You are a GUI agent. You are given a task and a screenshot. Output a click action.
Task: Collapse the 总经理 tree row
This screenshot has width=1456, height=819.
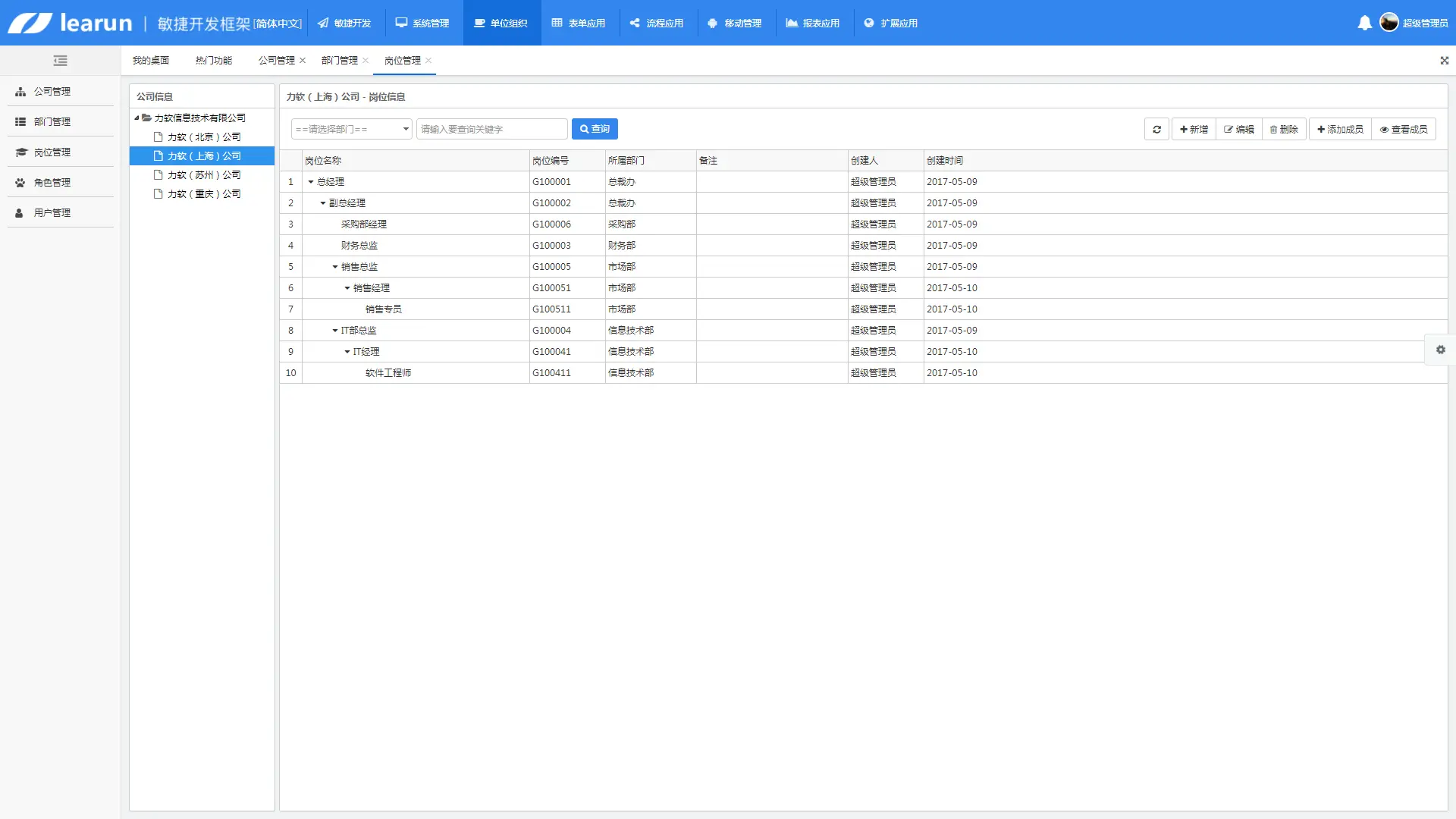(311, 182)
